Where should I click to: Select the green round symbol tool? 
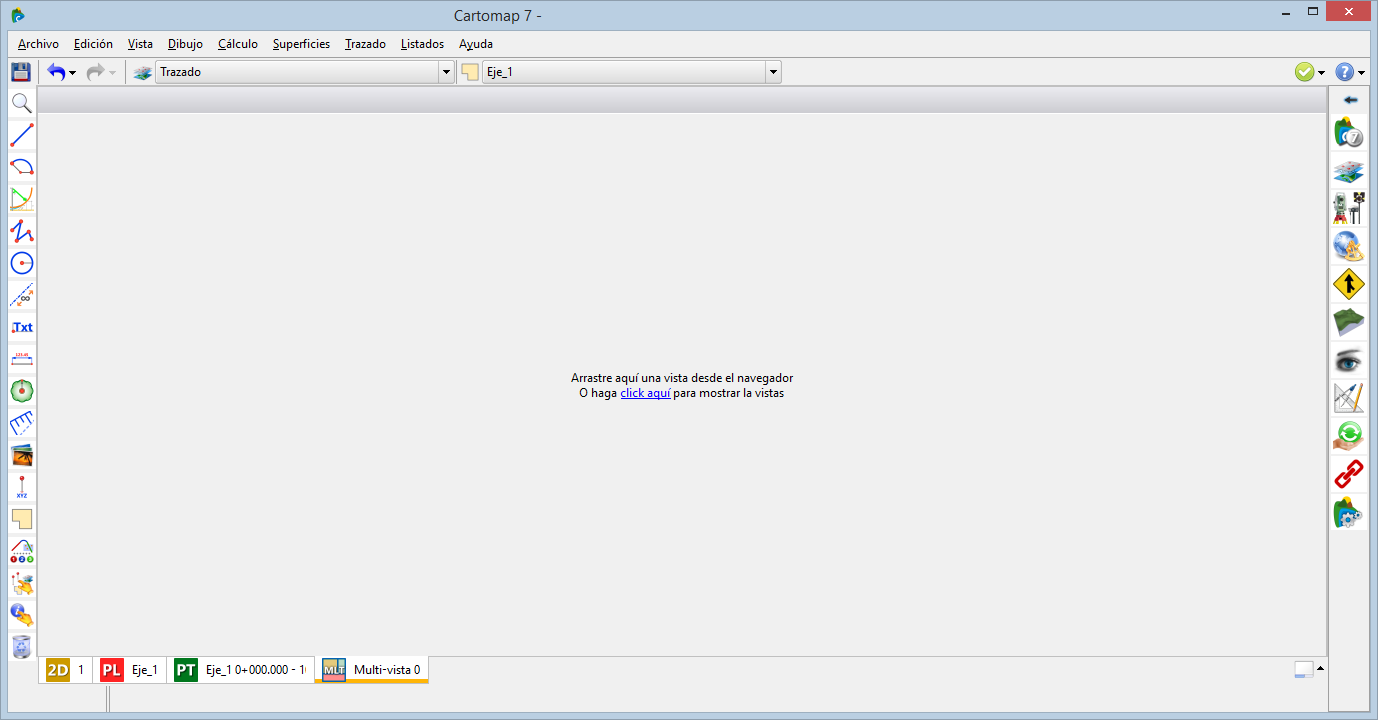coord(21,391)
